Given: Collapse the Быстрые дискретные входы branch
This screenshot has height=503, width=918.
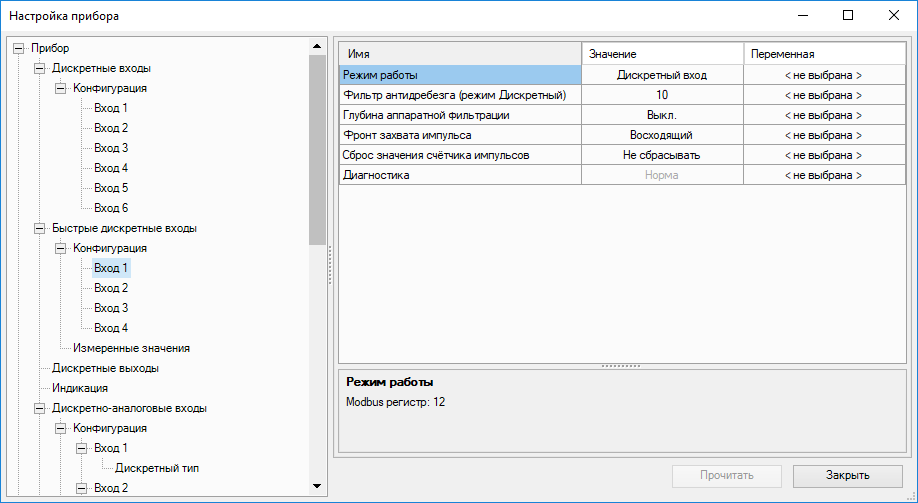Looking at the screenshot, I should coord(40,228).
